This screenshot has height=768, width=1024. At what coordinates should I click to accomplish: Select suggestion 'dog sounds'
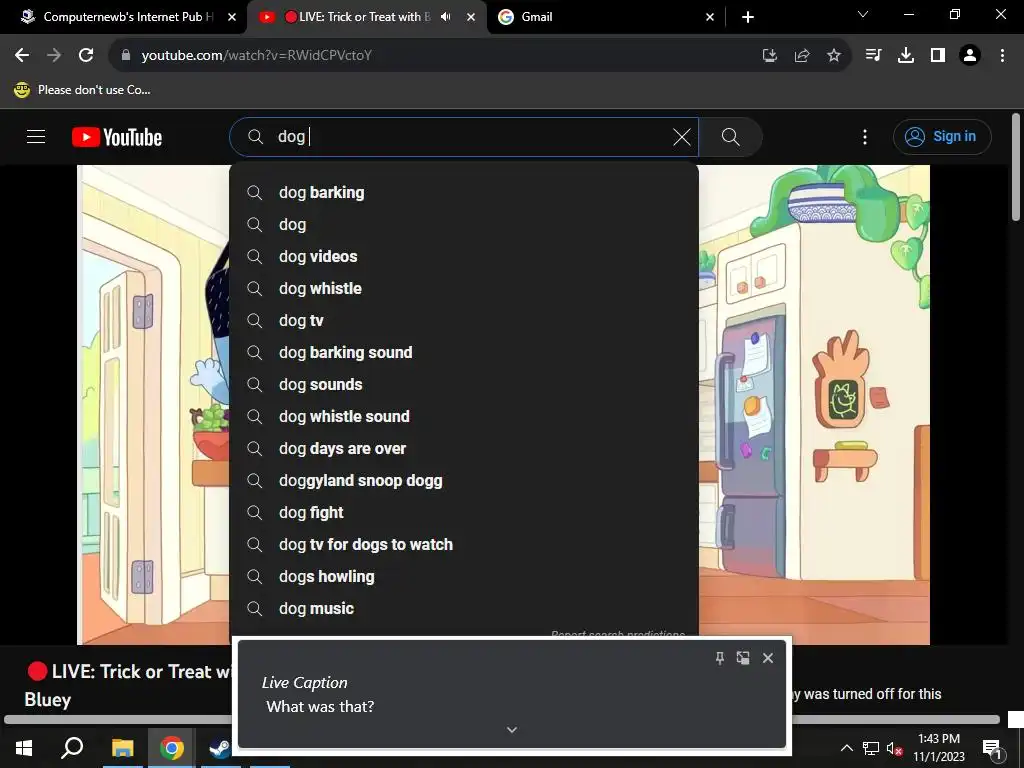(464, 385)
